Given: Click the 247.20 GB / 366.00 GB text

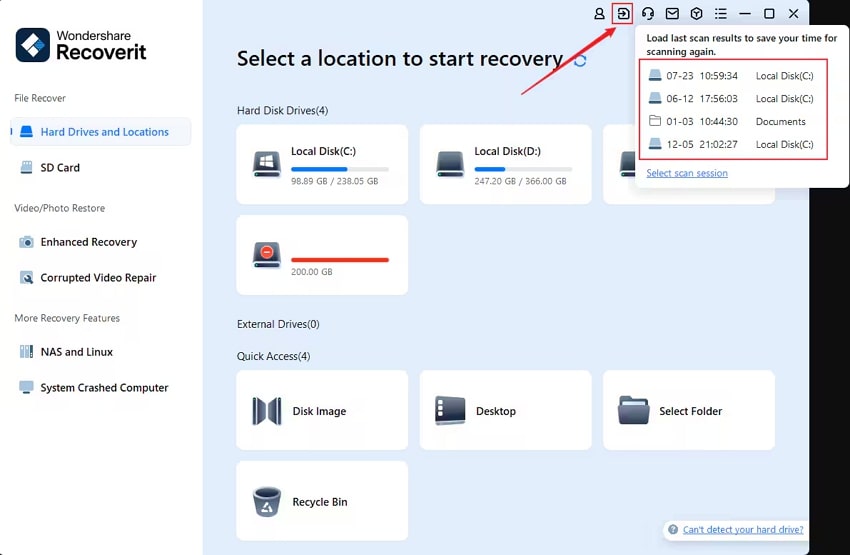Looking at the screenshot, I should click(x=520, y=181).
